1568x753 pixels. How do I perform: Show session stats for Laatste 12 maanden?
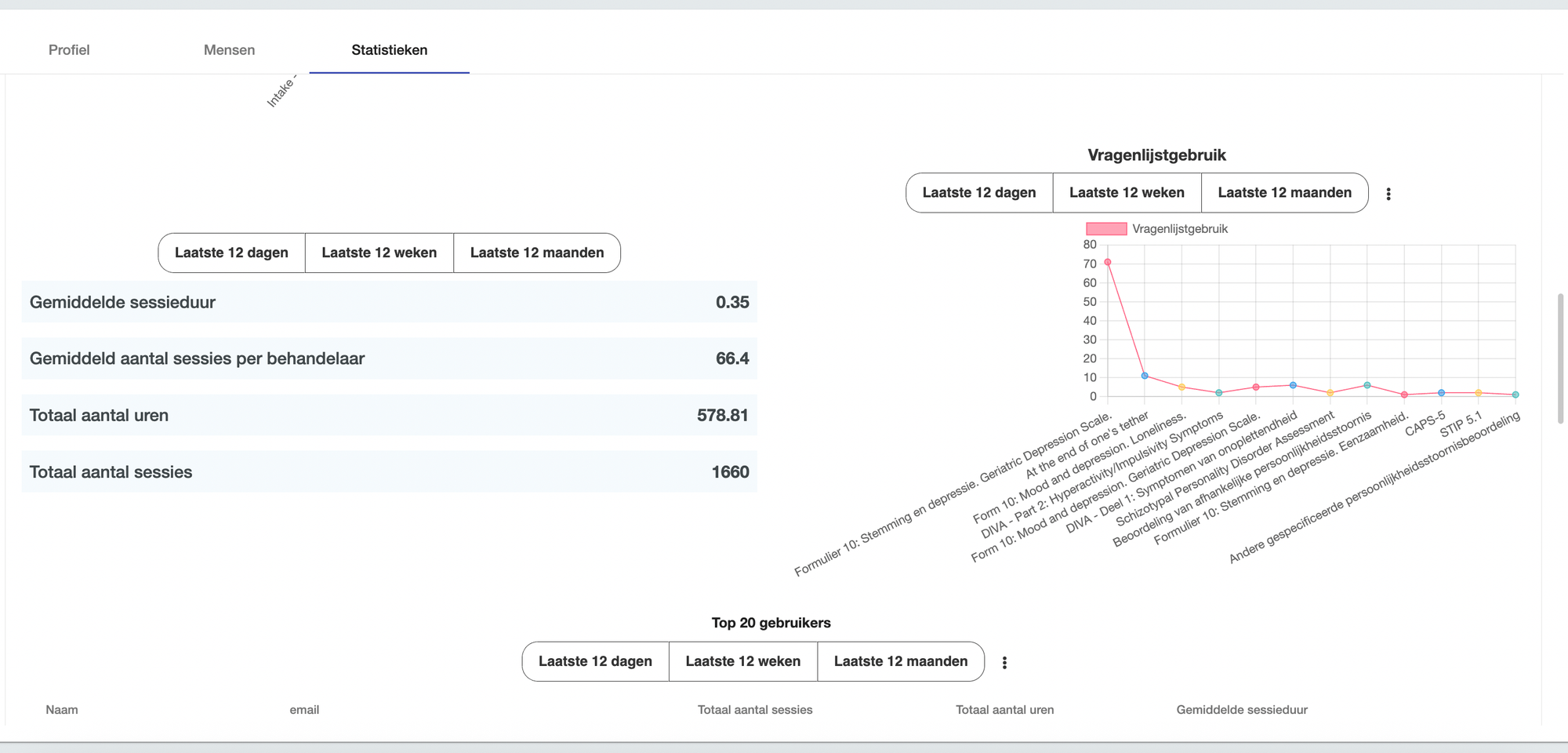pyautogui.click(x=537, y=253)
